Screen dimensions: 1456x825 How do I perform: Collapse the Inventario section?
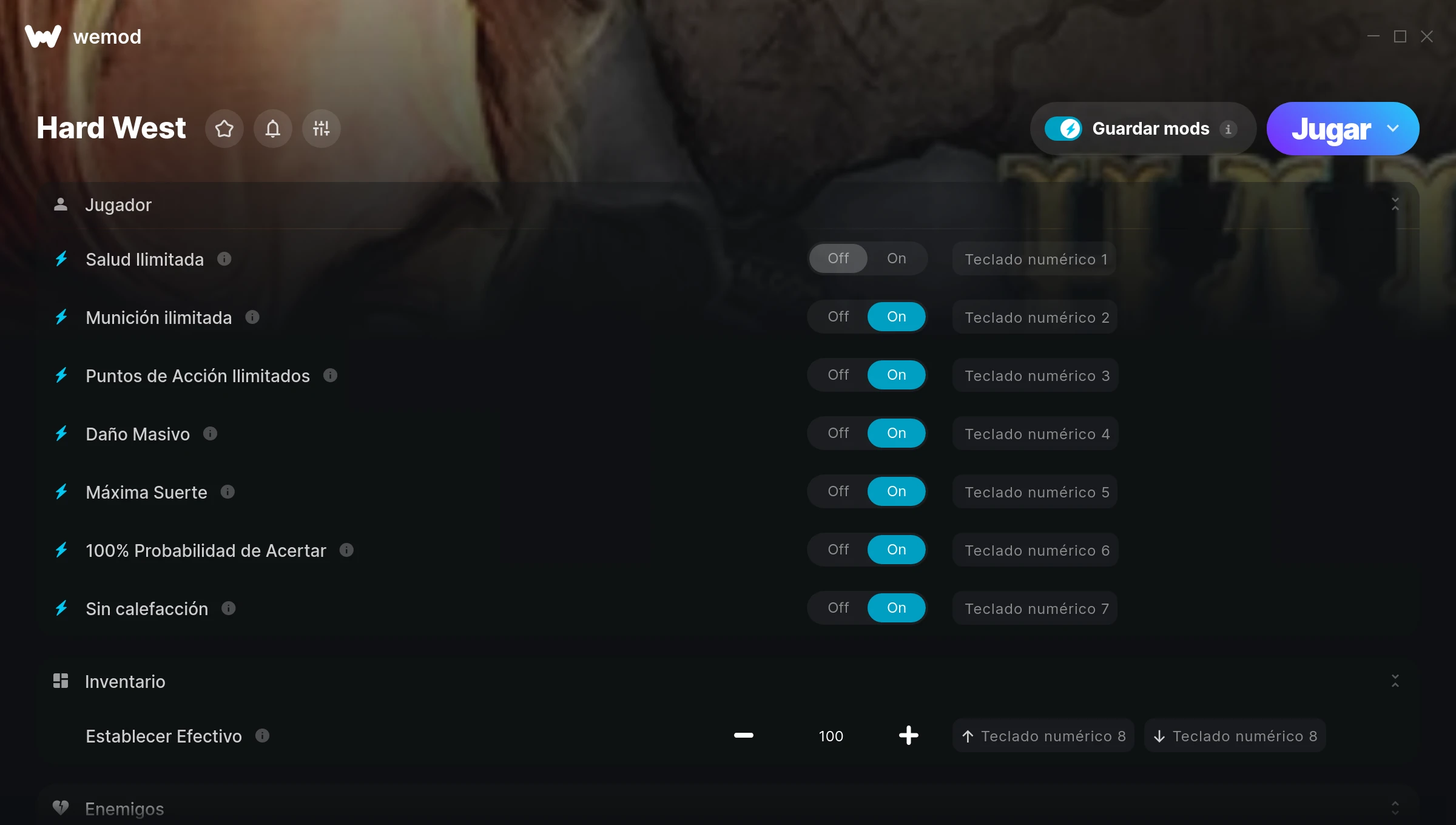(1395, 681)
